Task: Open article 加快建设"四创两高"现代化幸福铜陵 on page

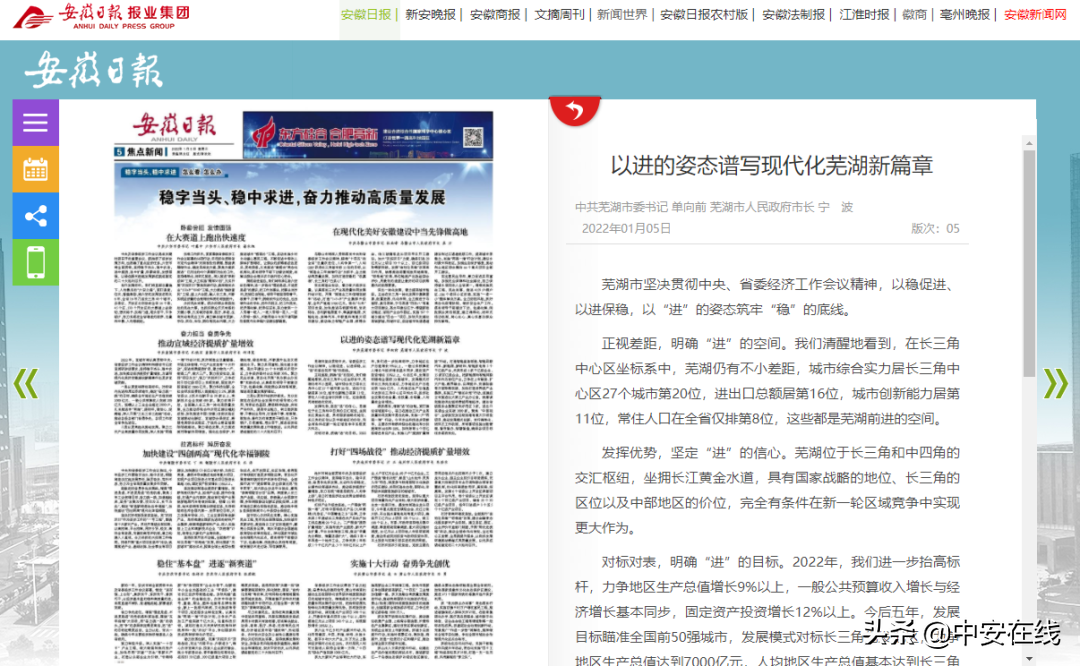Action: [206, 454]
